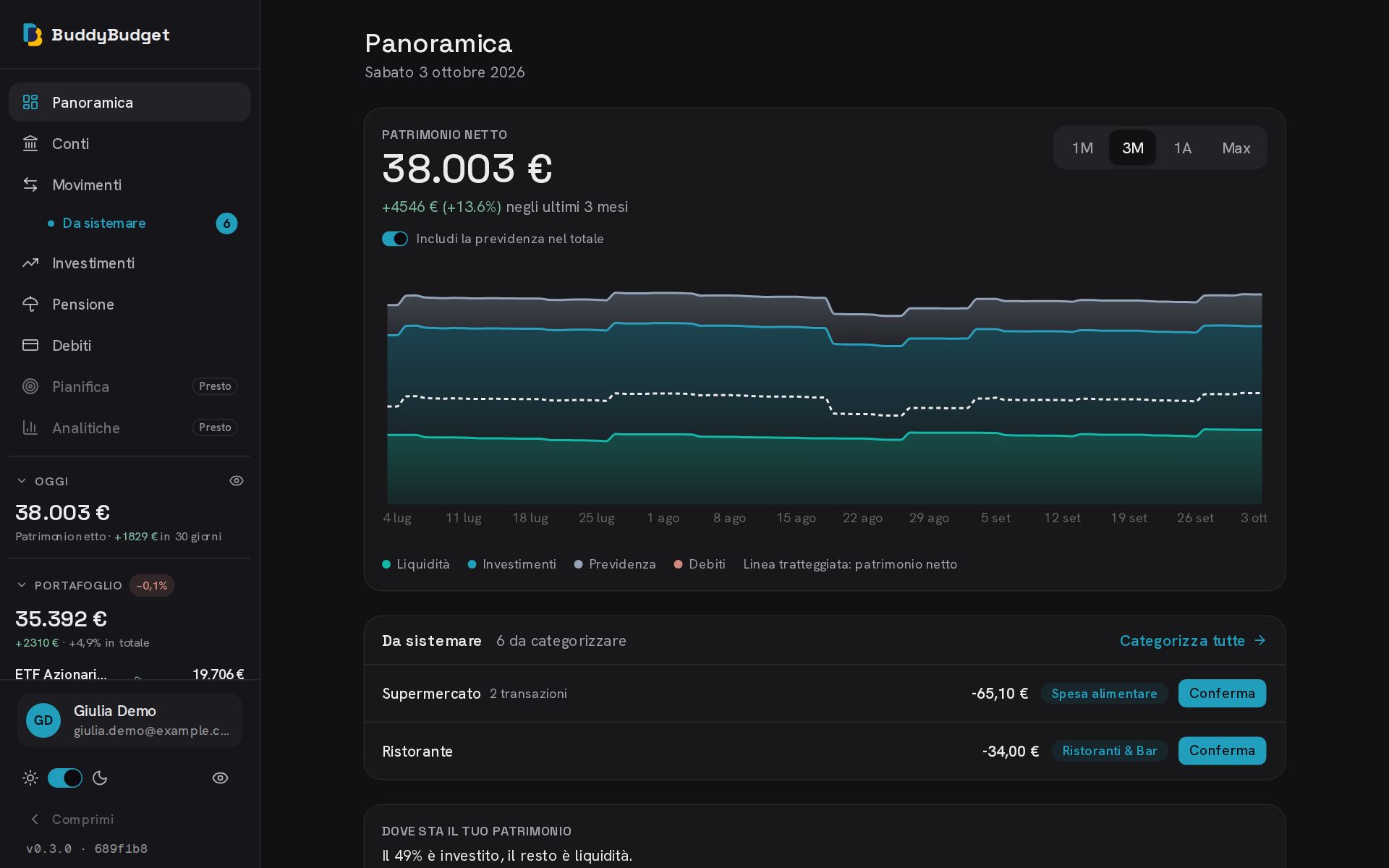1389x868 pixels.
Task: Click the Pianifica target icon
Action: pos(30,386)
